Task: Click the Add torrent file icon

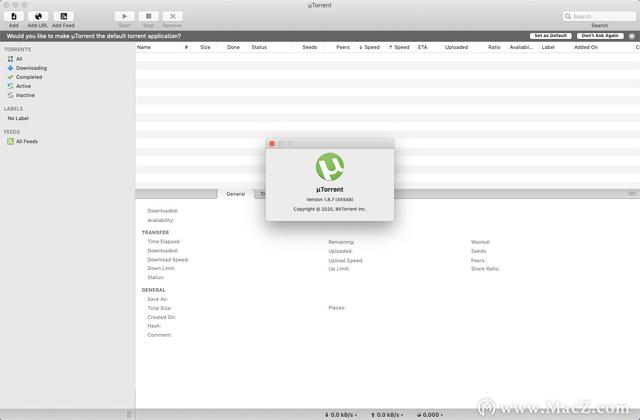Action: tap(14, 16)
